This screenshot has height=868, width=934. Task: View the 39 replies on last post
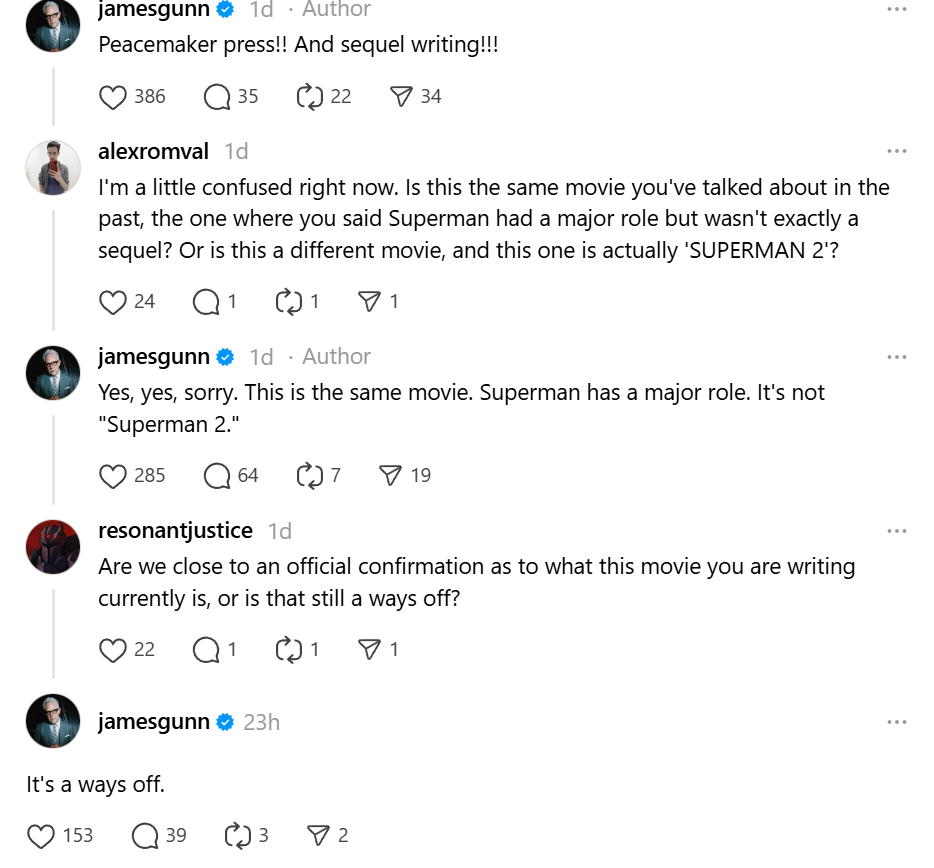(146, 836)
